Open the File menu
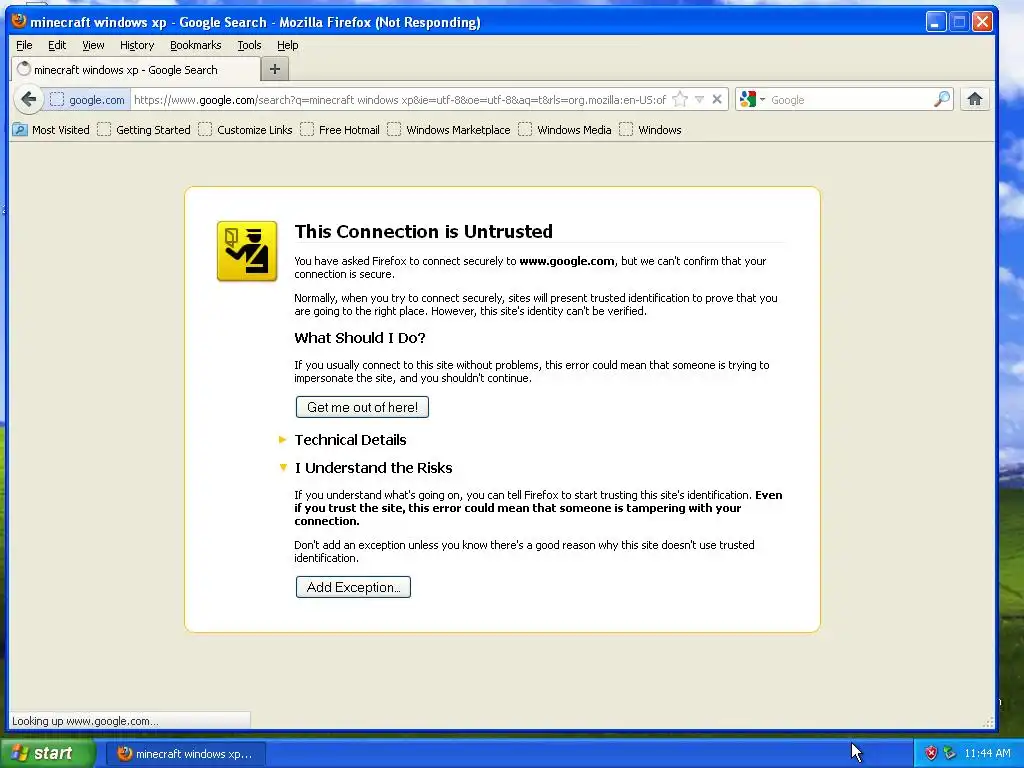 click(x=24, y=45)
